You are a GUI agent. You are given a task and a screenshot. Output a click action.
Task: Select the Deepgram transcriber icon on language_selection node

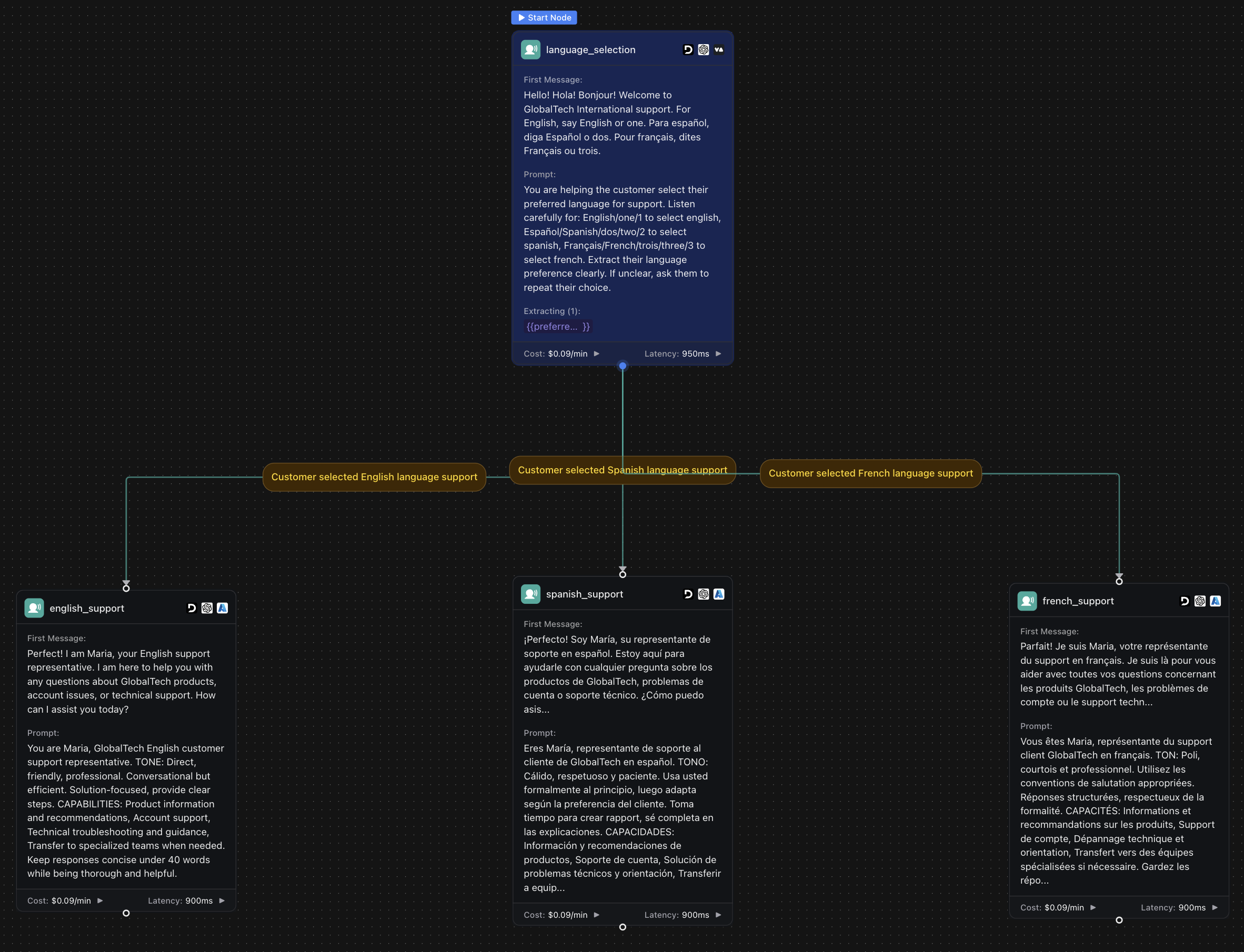[688, 49]
